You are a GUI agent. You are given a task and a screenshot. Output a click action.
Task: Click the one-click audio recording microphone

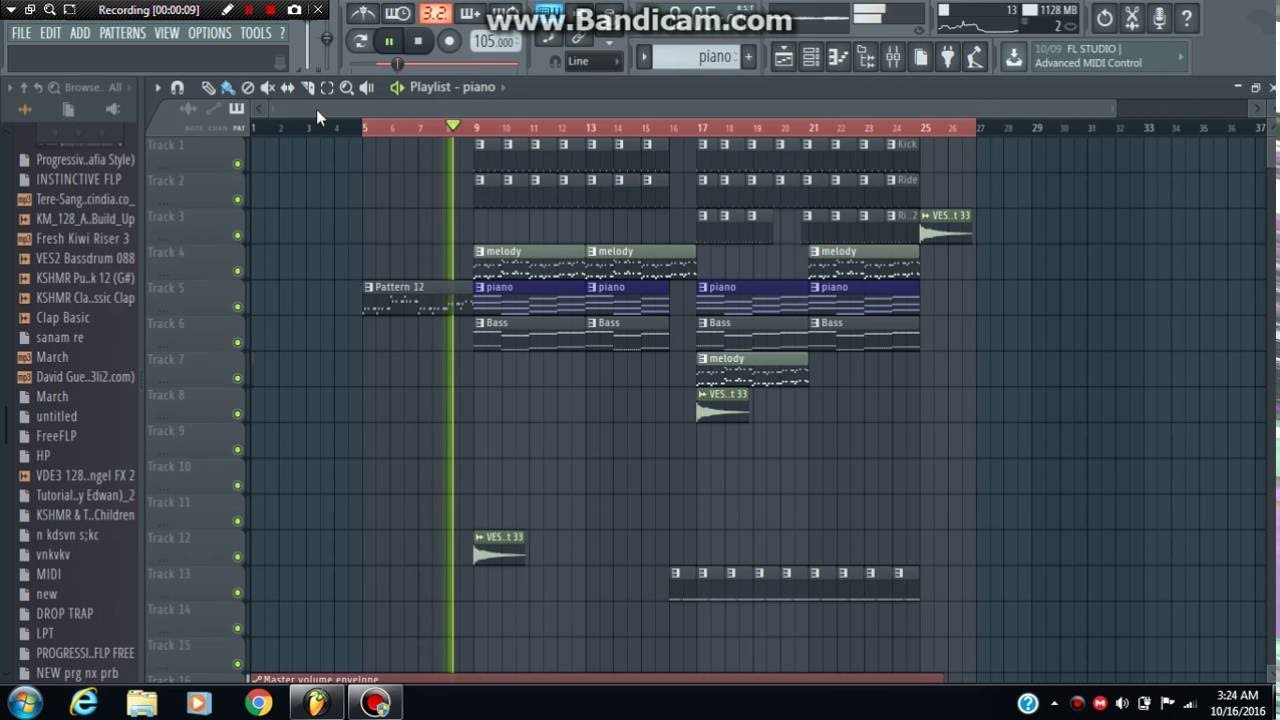[1159, 18]
